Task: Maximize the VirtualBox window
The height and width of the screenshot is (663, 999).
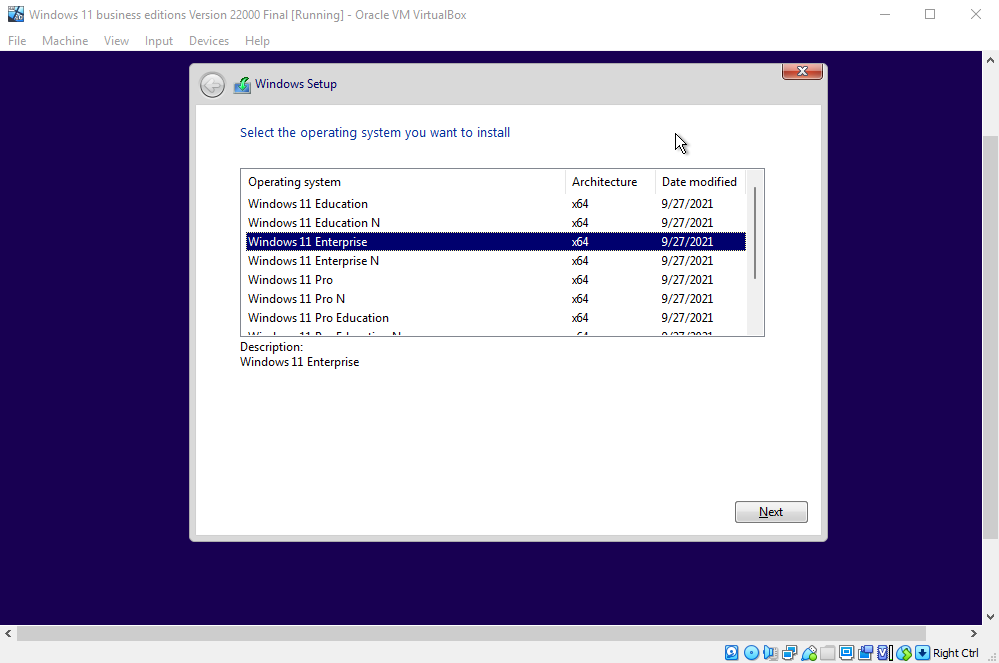Action: tap(930, 14)
